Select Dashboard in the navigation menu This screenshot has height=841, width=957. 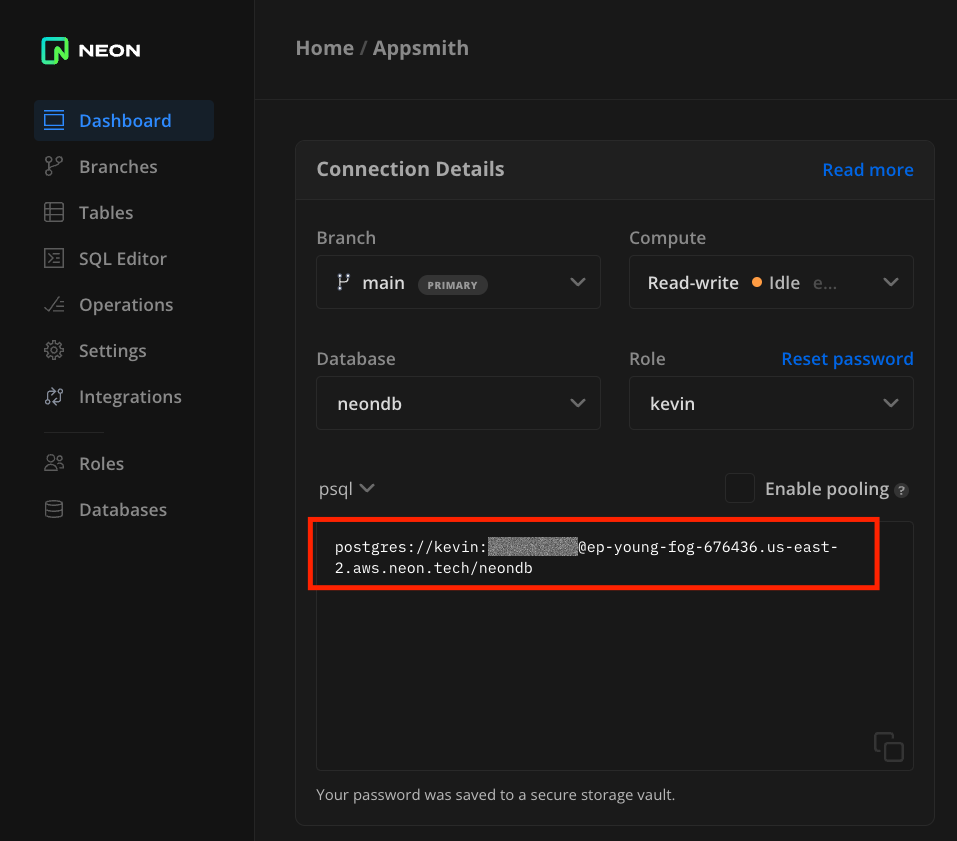123,120
